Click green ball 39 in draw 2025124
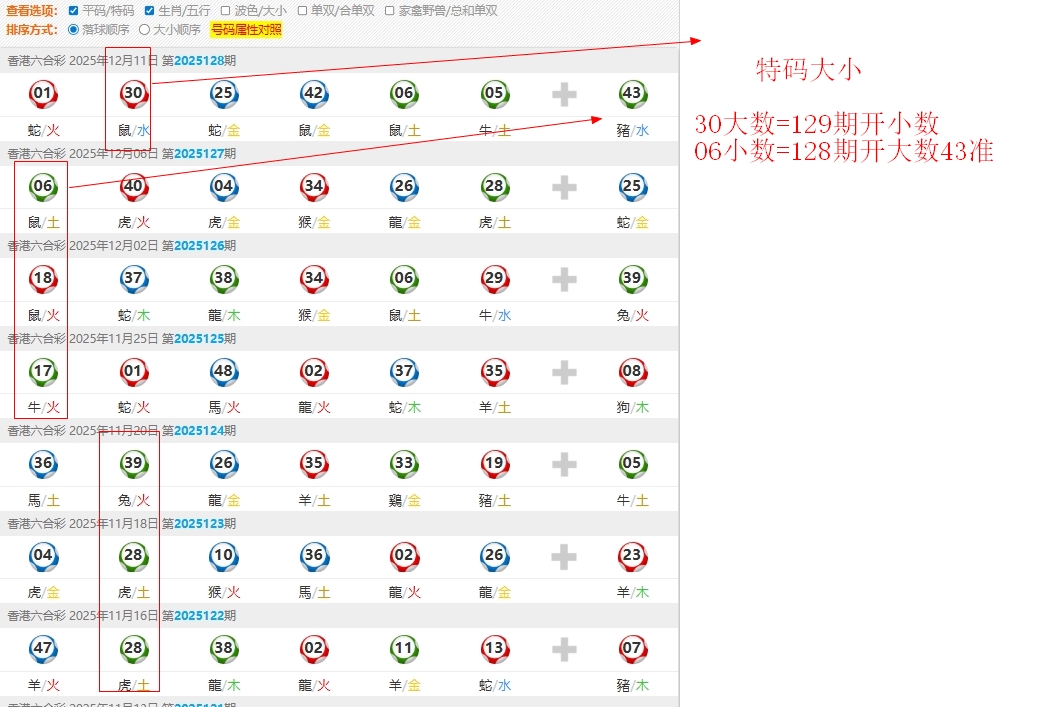The image size is (1055, 707). [x=133, y=463]
